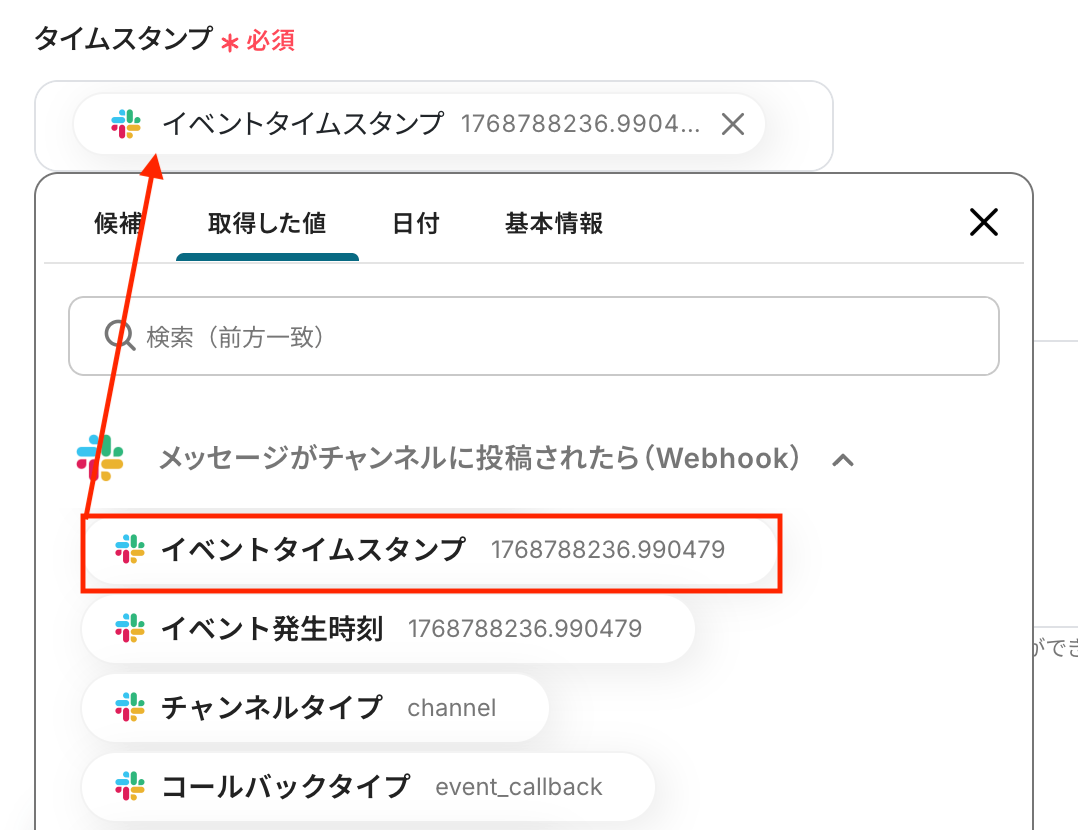Select the イベントタイムスタンプ value option
Viewport: 1078px width, 830px height.
pyautogui.click(x=430, y=550)
